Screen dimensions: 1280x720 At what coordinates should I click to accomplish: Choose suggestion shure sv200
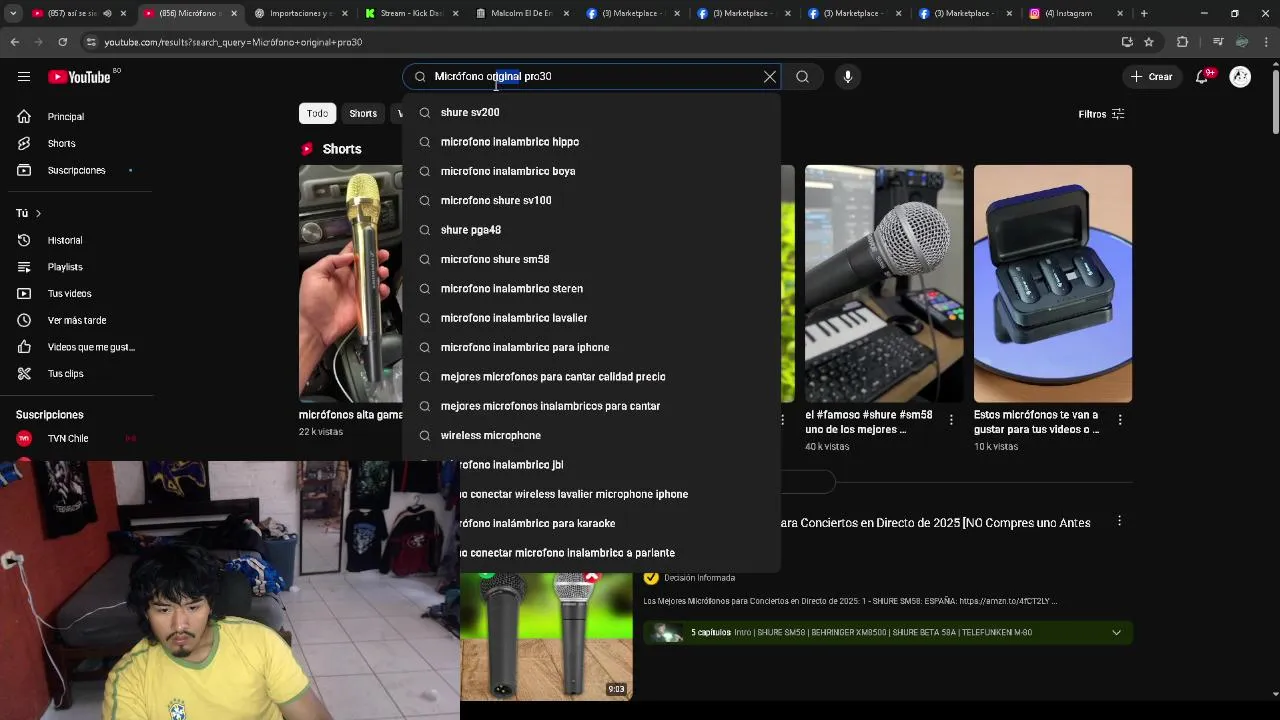[x=591, y=113]
